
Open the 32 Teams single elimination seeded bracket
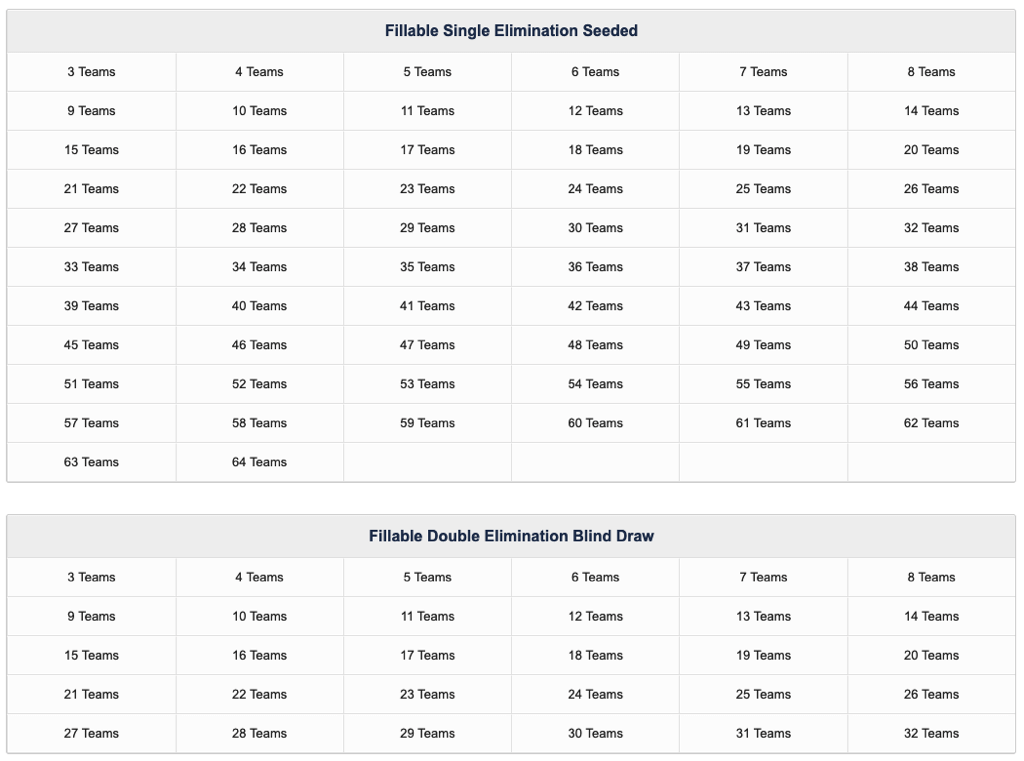click(x=931, y=227)
